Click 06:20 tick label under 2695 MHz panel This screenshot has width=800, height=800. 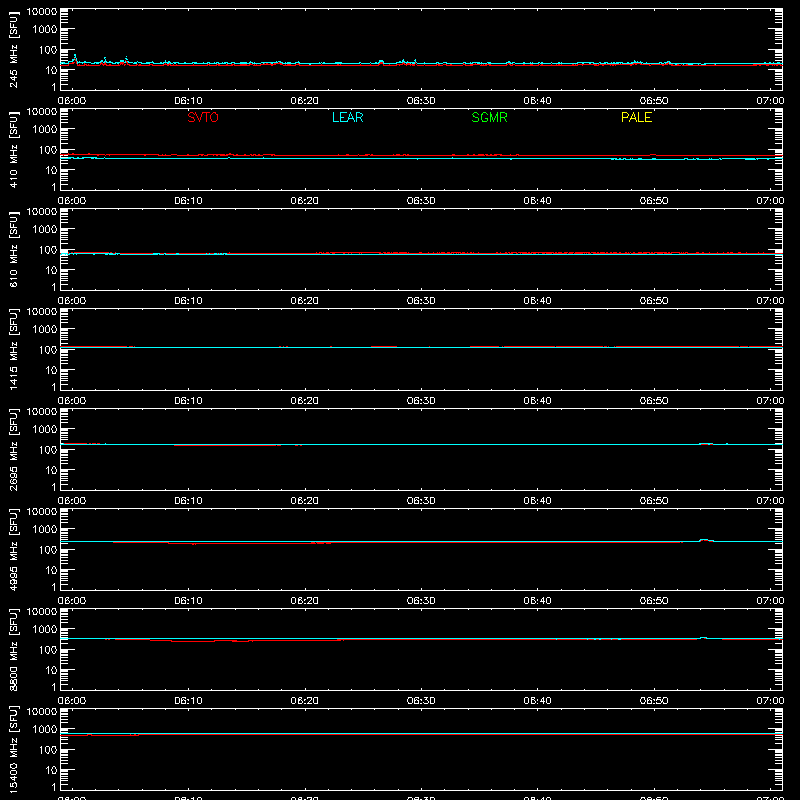click(305, 501)
